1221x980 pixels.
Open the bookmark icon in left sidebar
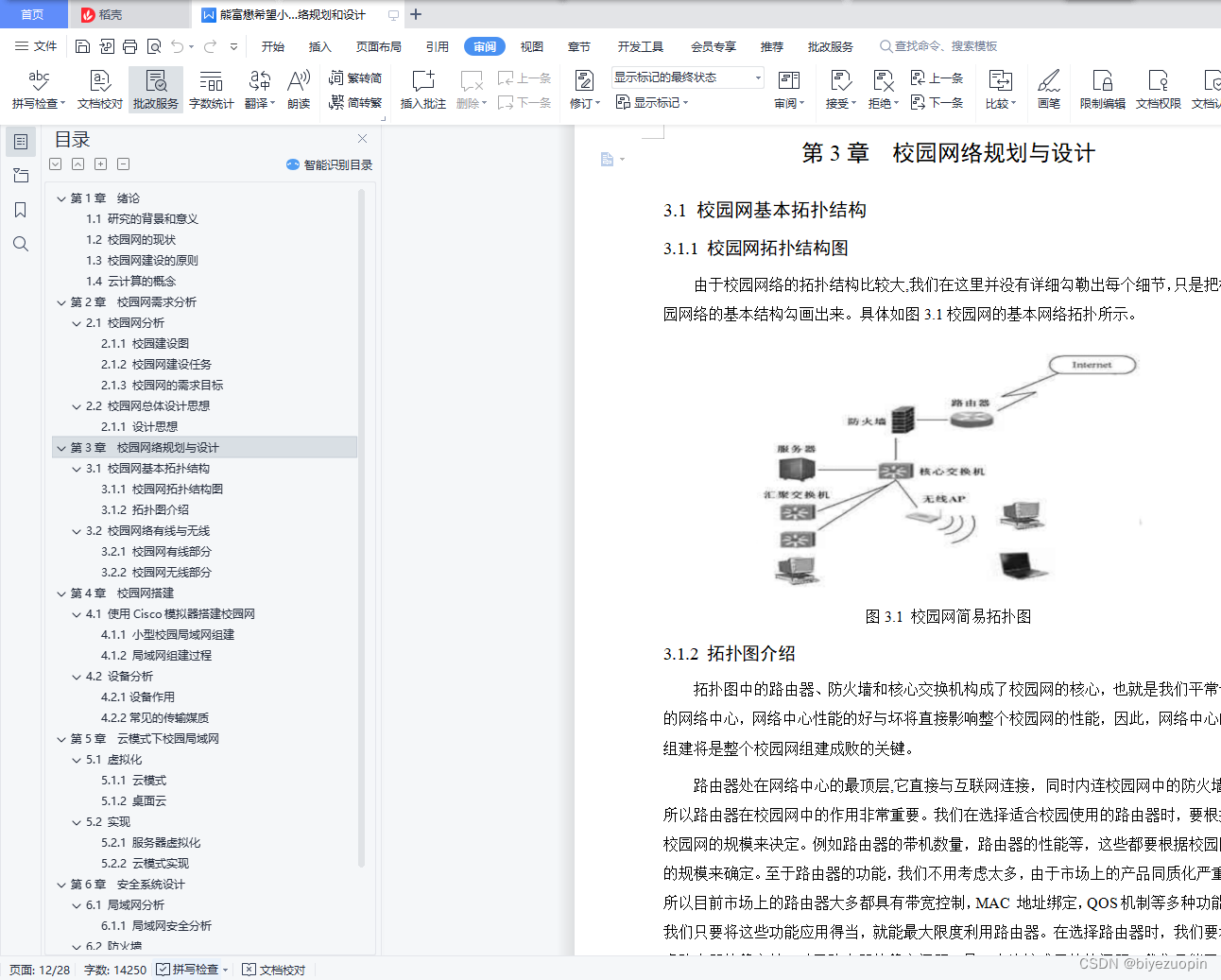tap(20, 210)
